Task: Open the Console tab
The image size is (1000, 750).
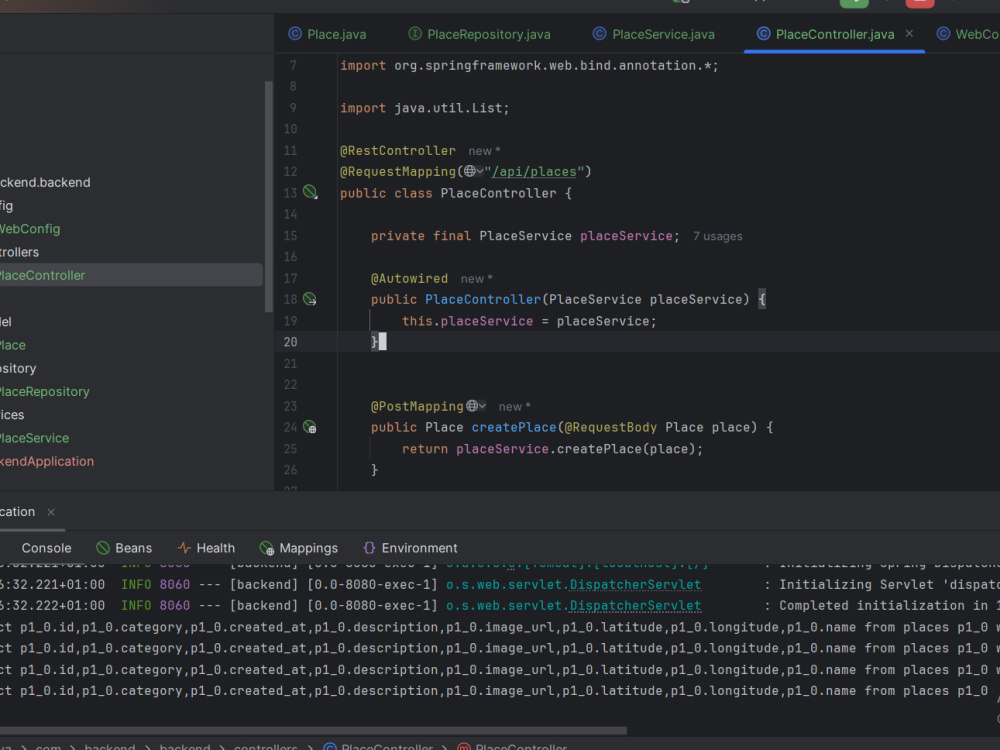Action: pos(47,548)
